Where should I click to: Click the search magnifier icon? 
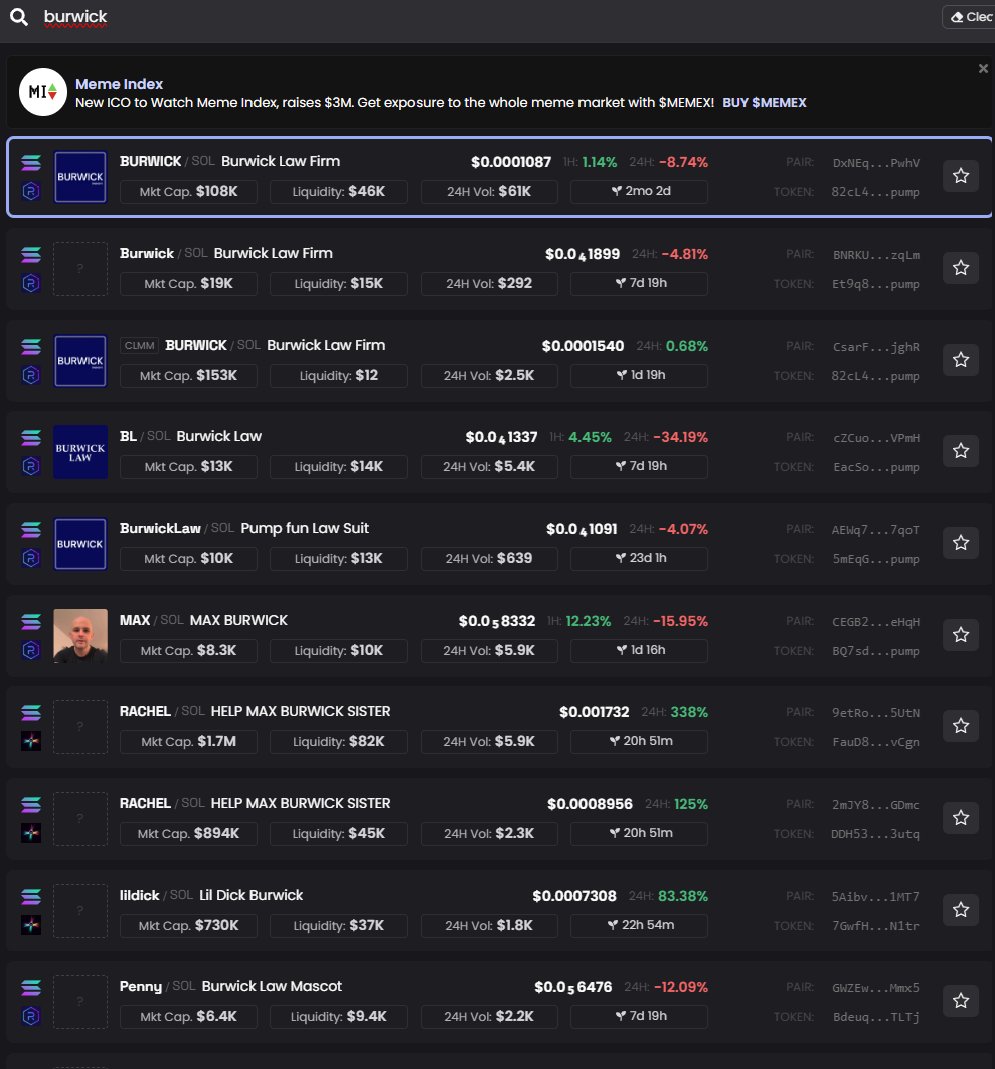[19, 17]
